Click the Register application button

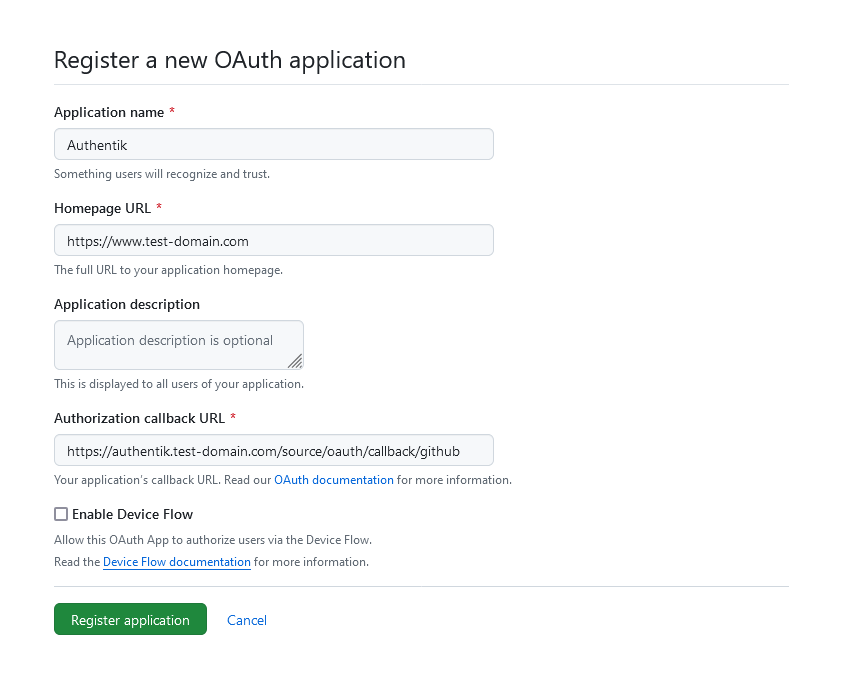[130, 620]
